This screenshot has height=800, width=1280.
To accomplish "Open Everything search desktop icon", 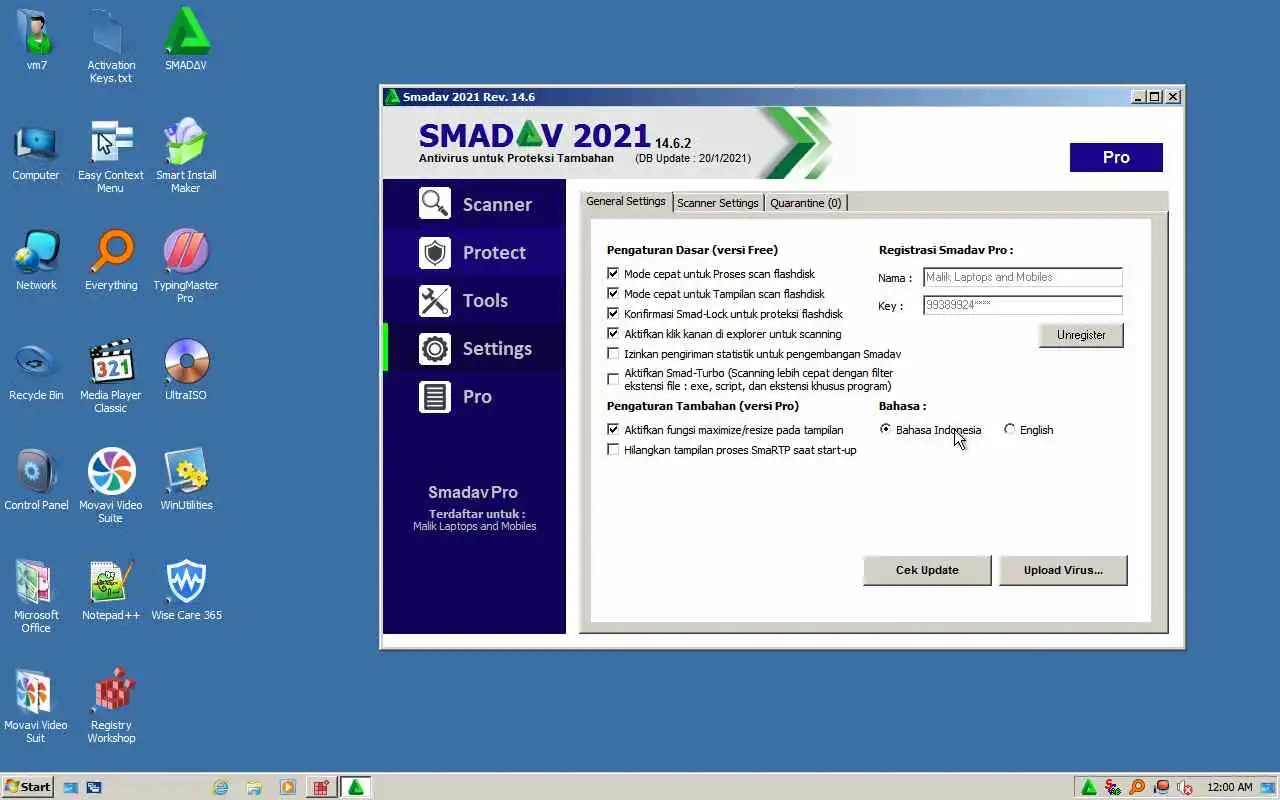I will pyautogui.click(x=111, y=262).
